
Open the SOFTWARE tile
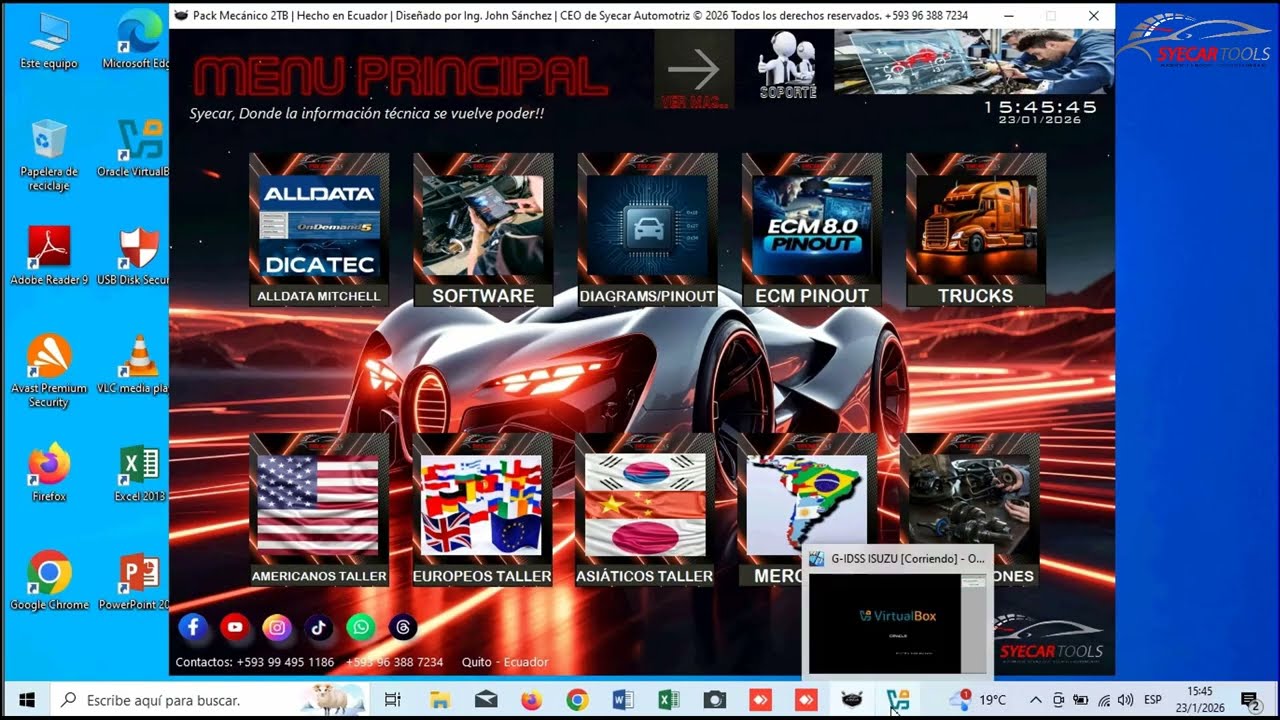point(483,230)
